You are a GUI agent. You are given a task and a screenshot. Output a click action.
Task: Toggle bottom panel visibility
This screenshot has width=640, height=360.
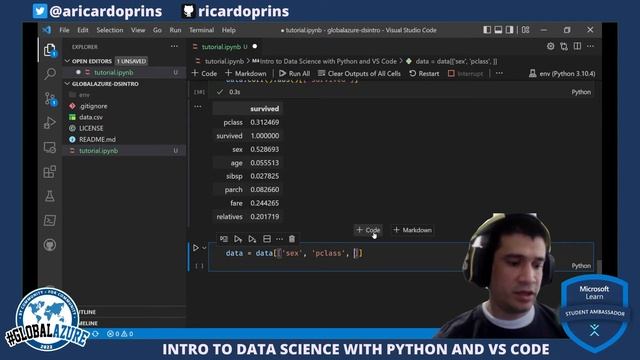coord(498,30)
